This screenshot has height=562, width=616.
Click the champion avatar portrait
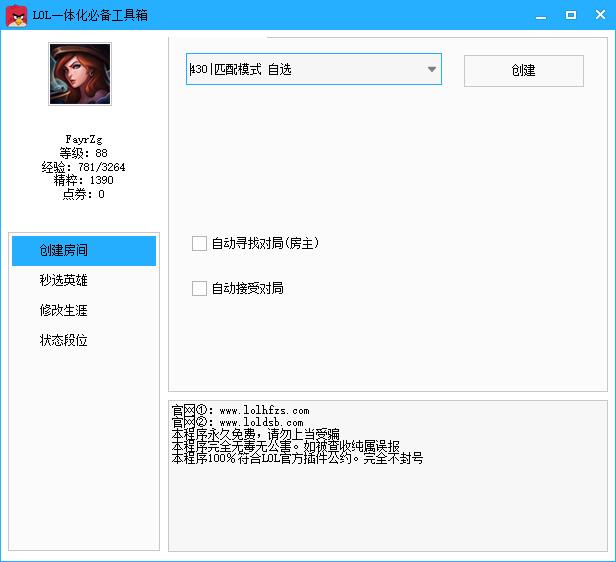coord(80,74)
